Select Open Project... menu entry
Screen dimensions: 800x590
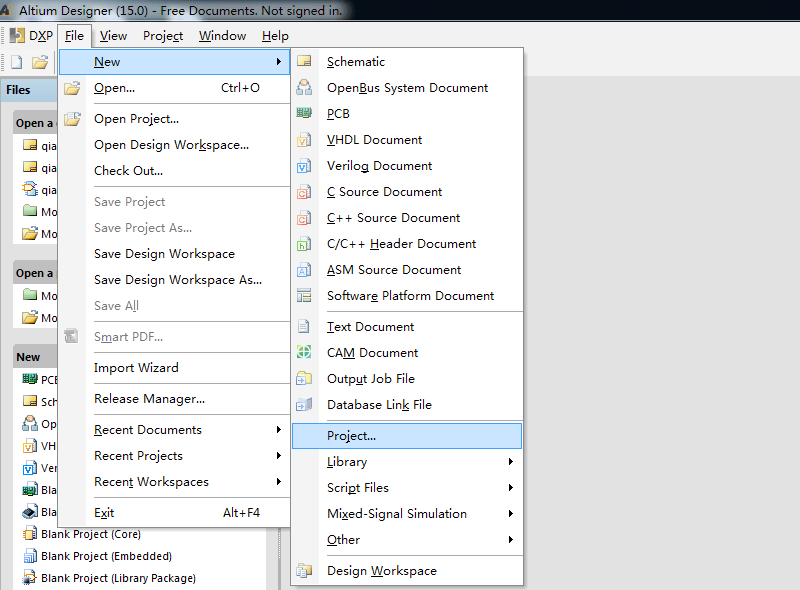pos(136,119)
